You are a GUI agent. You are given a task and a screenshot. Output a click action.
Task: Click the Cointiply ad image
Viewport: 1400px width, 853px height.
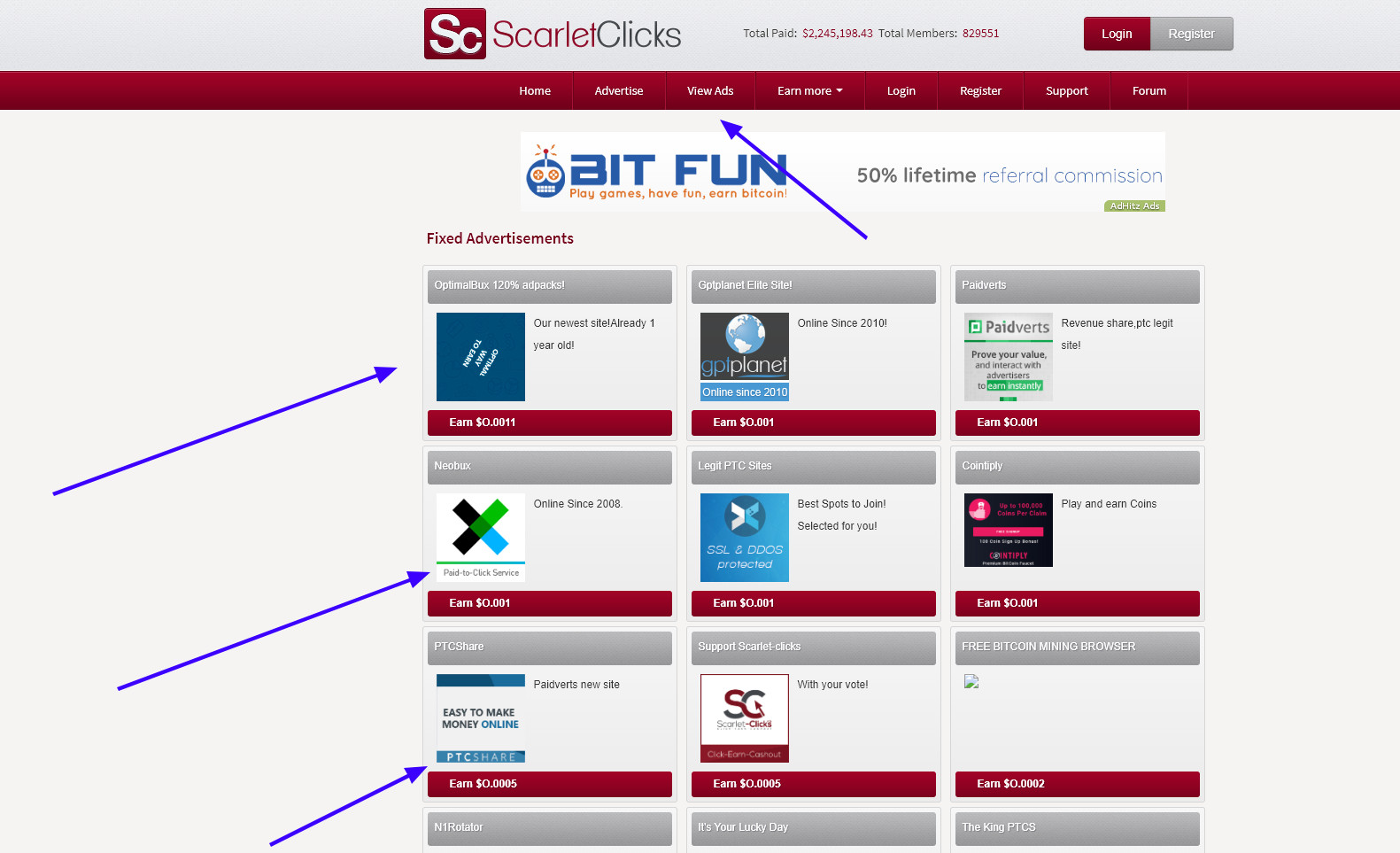pyautogui.click(x=1008, y=530)
